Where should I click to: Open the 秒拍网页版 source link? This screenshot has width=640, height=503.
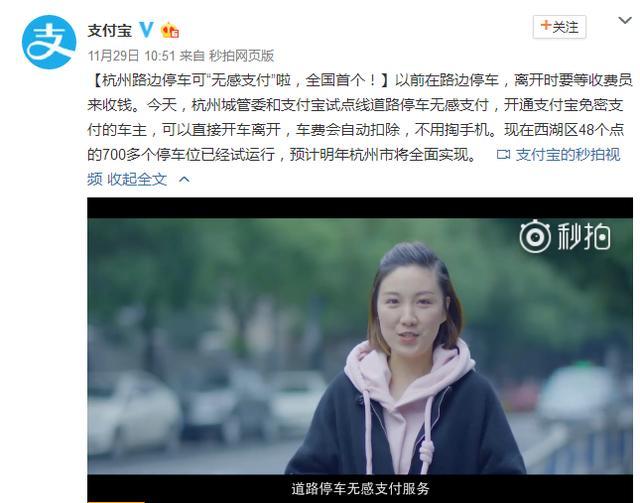(241, 56)
